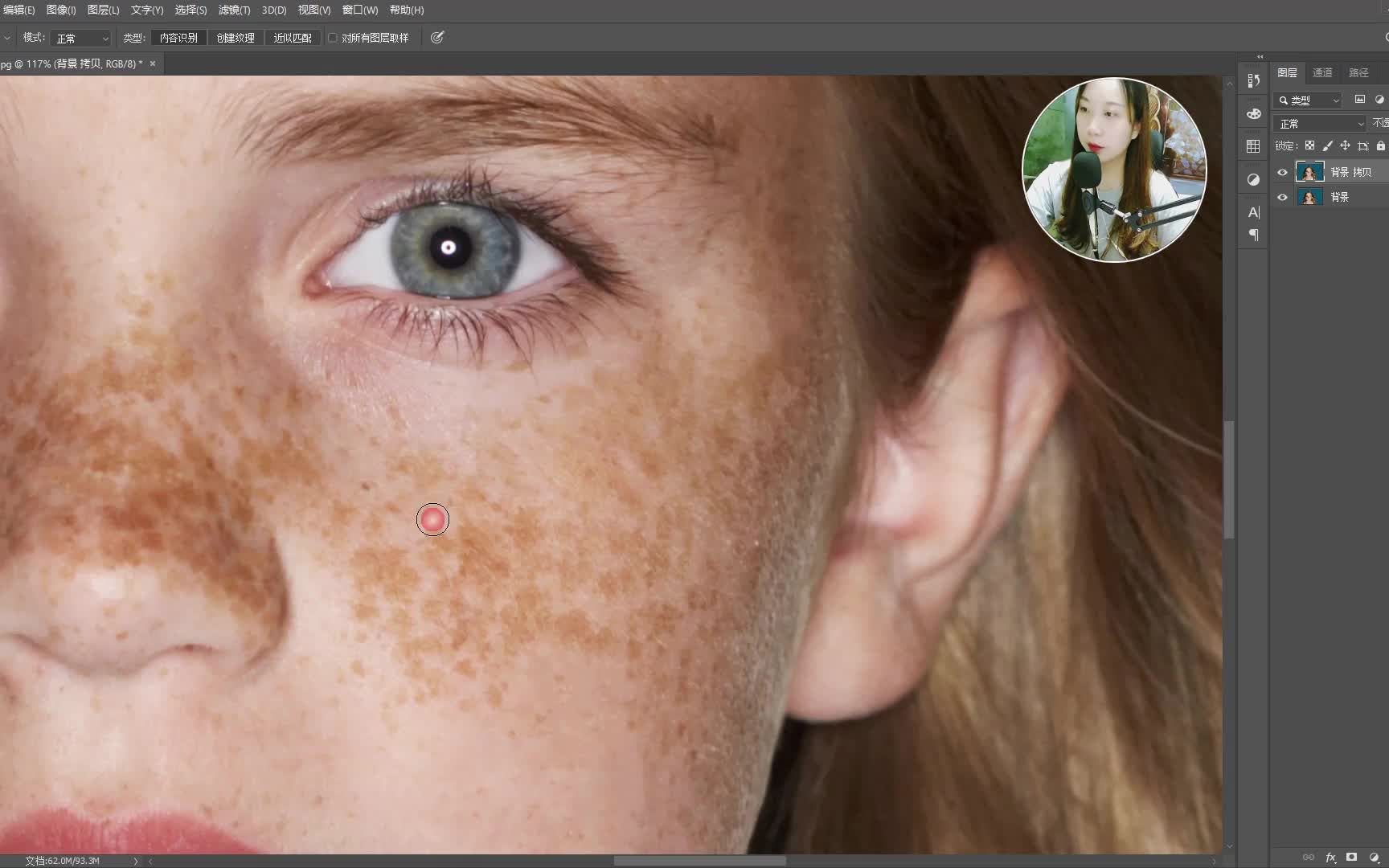
Task: Open the 模式 正常 dropdown in options bar
Action: (x=80, y=38)
